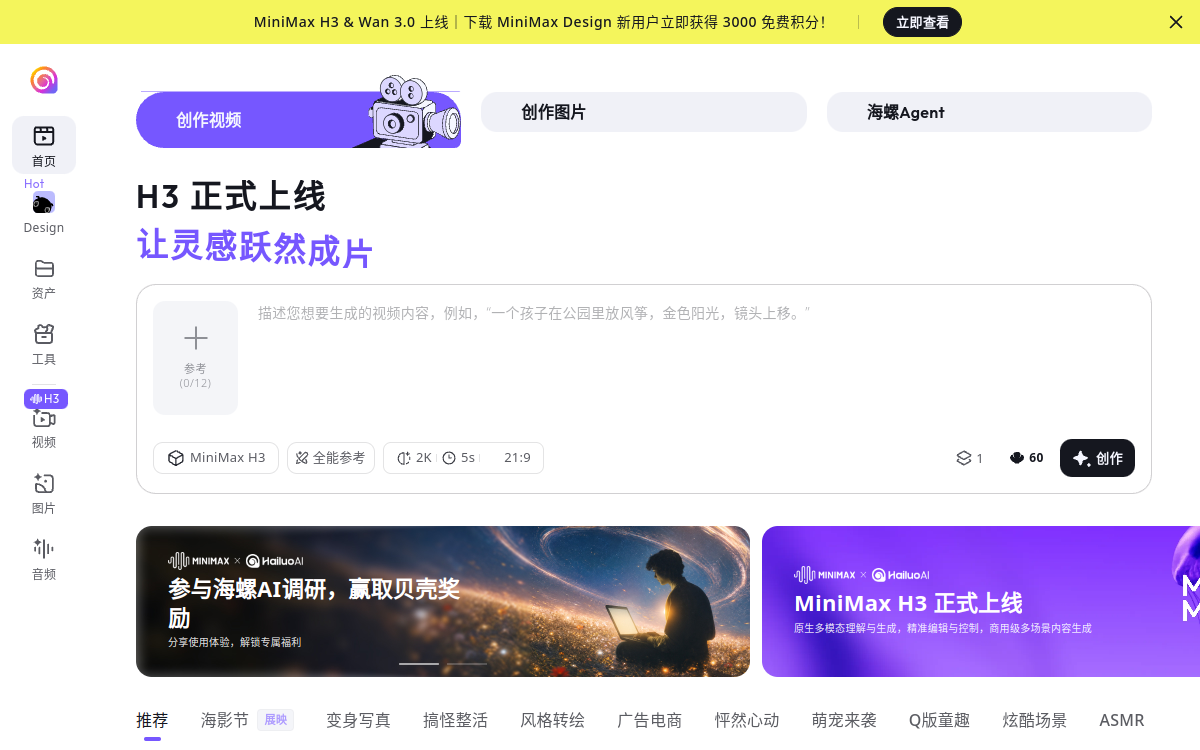Select the 创作图片 mode tab
1200x750 pixels.
(644, 112)
